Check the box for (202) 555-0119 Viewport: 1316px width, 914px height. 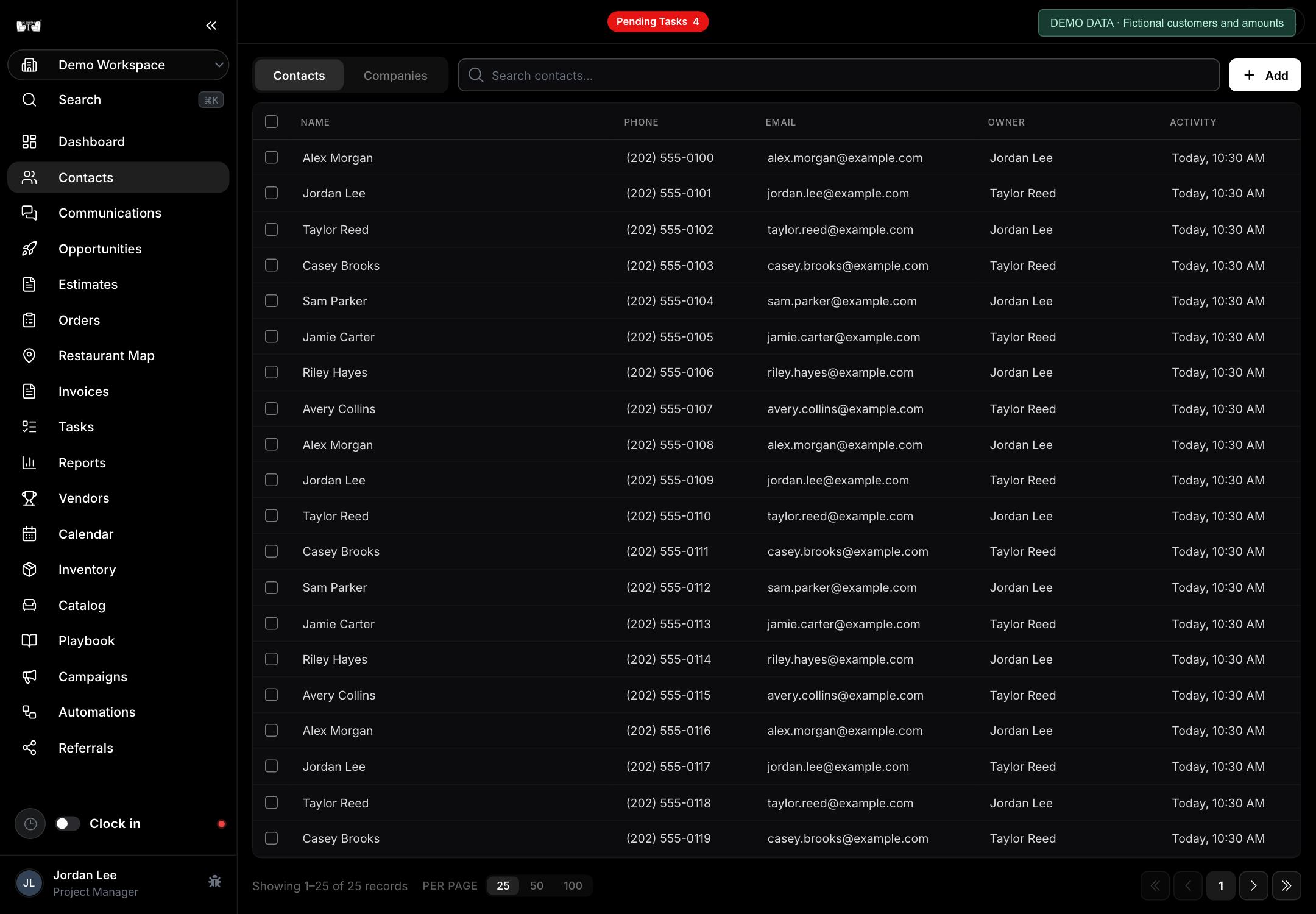pos(272,838)
